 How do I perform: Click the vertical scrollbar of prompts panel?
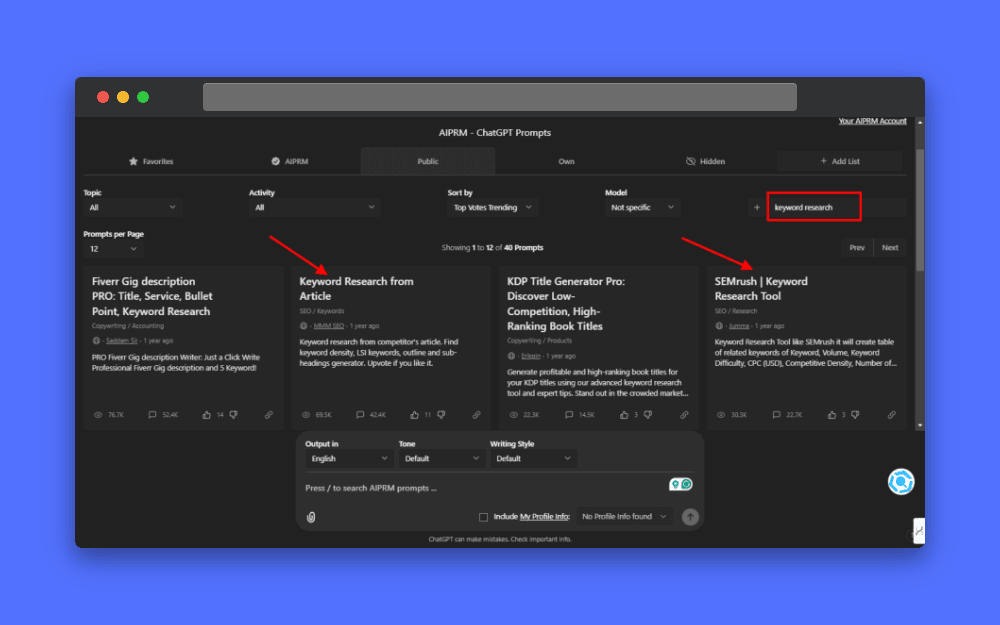(x=920, y=210)
